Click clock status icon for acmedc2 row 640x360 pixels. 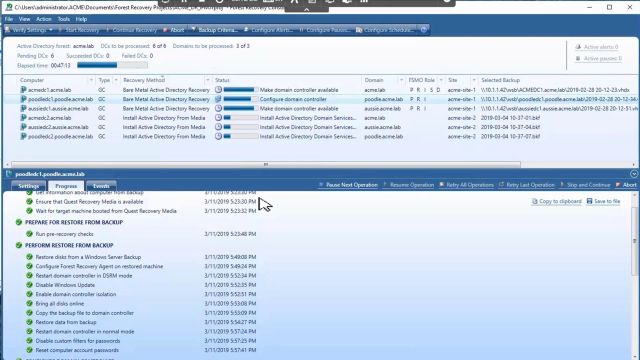pos(218,118)
